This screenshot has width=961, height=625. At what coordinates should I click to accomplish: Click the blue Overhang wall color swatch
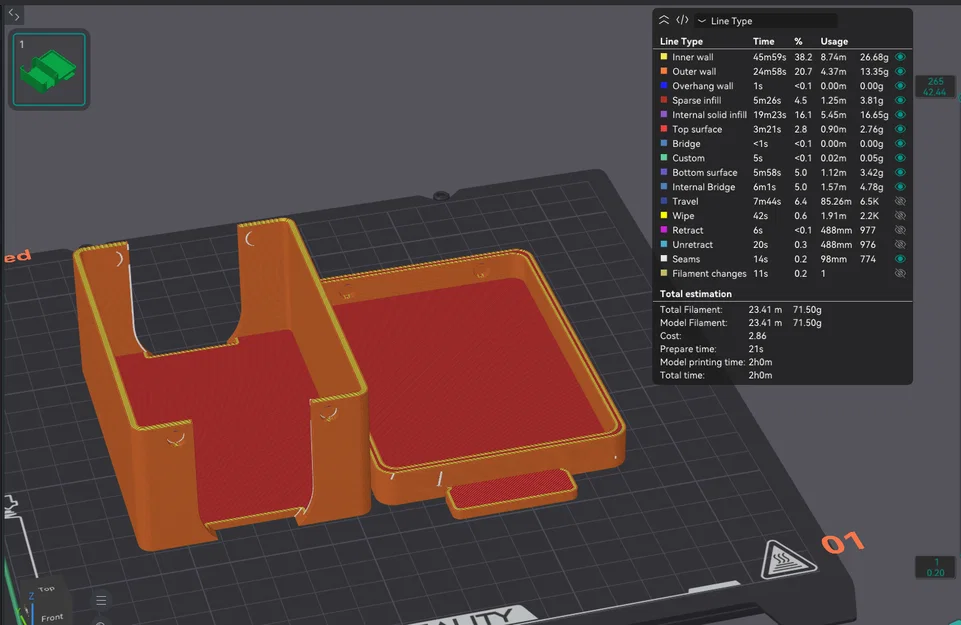[x=664, y=85]
